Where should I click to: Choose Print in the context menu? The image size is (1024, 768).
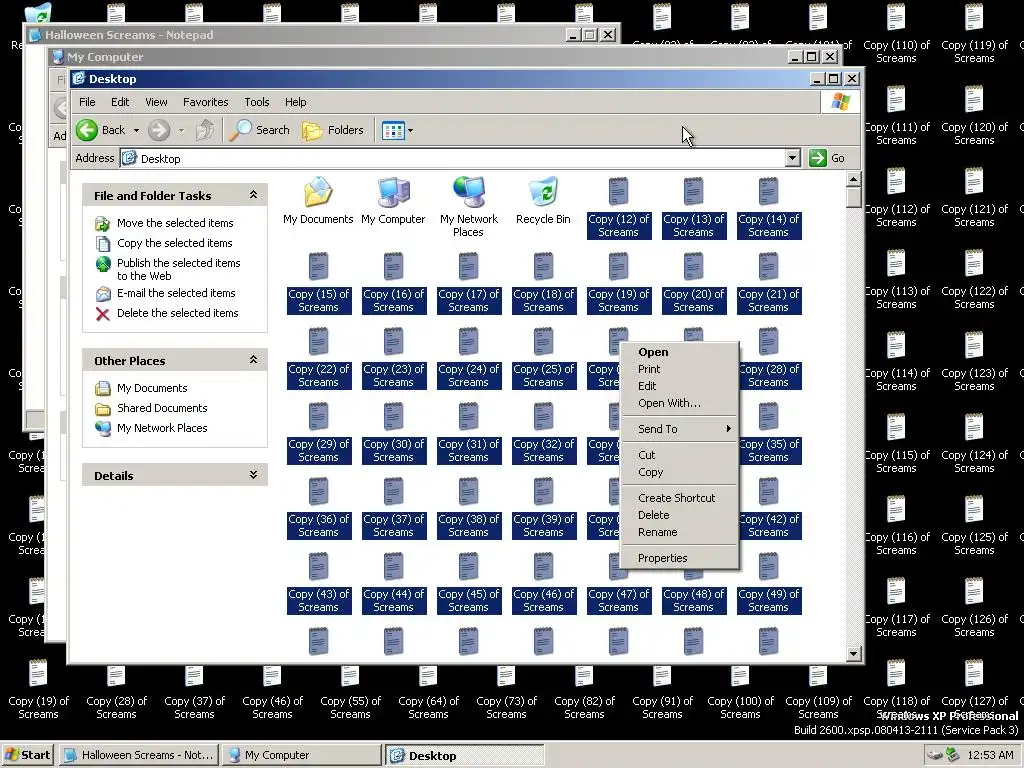679,369
